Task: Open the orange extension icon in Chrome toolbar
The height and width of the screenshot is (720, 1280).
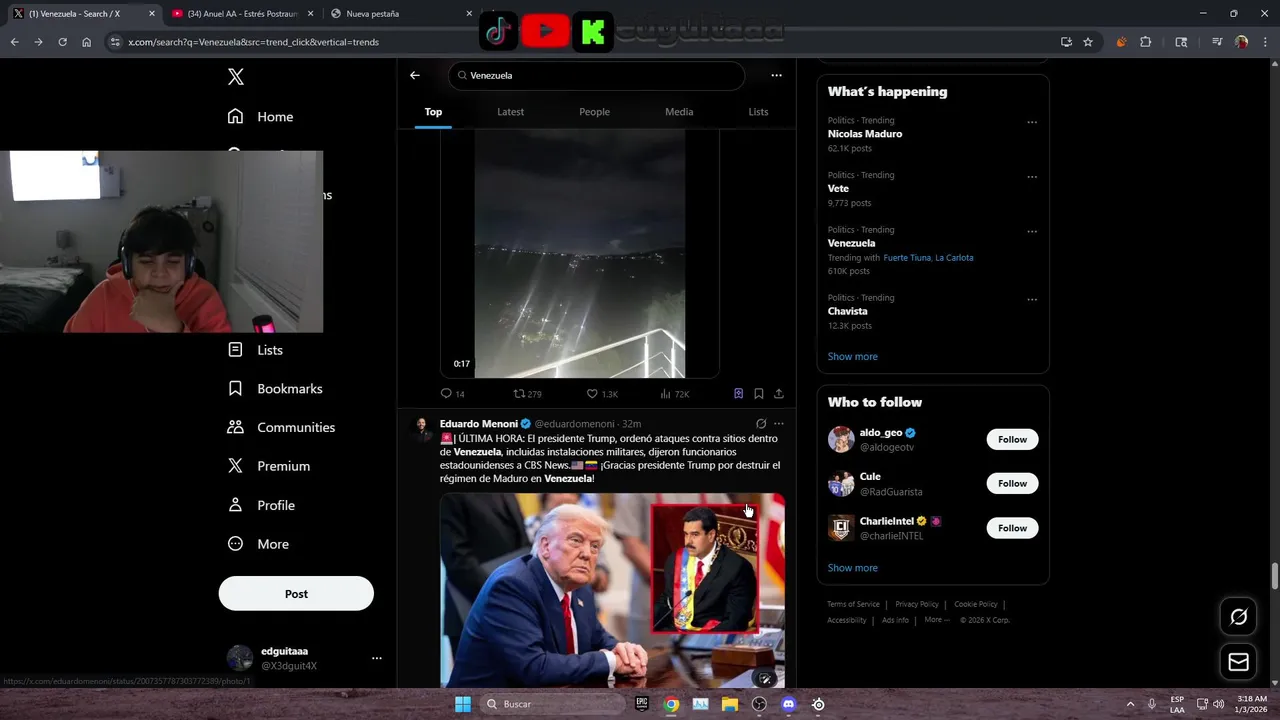Action: [x=1121, y=42]
